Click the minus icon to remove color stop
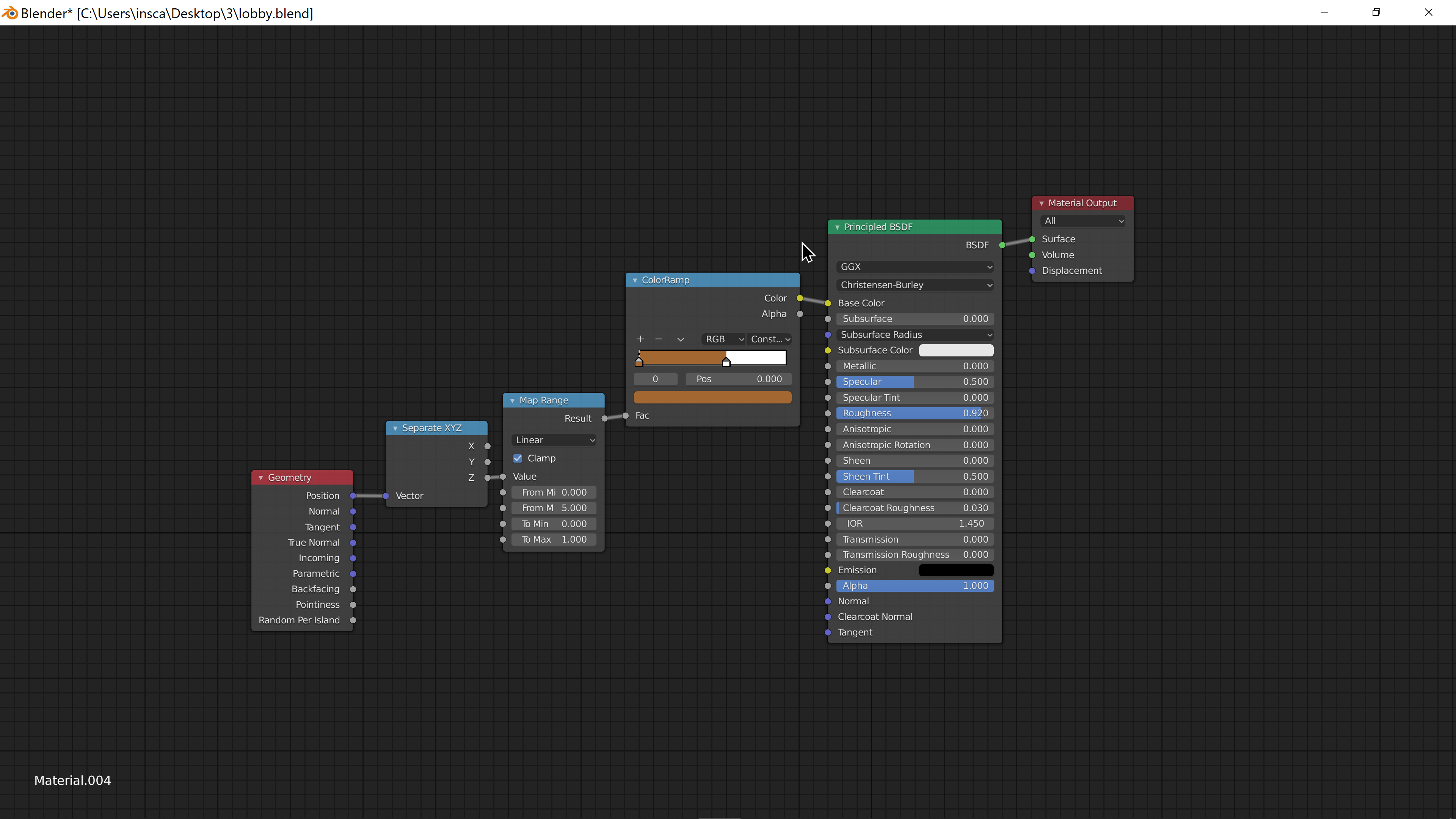This screenshot has height=819, width=1456. coord(659,339)
